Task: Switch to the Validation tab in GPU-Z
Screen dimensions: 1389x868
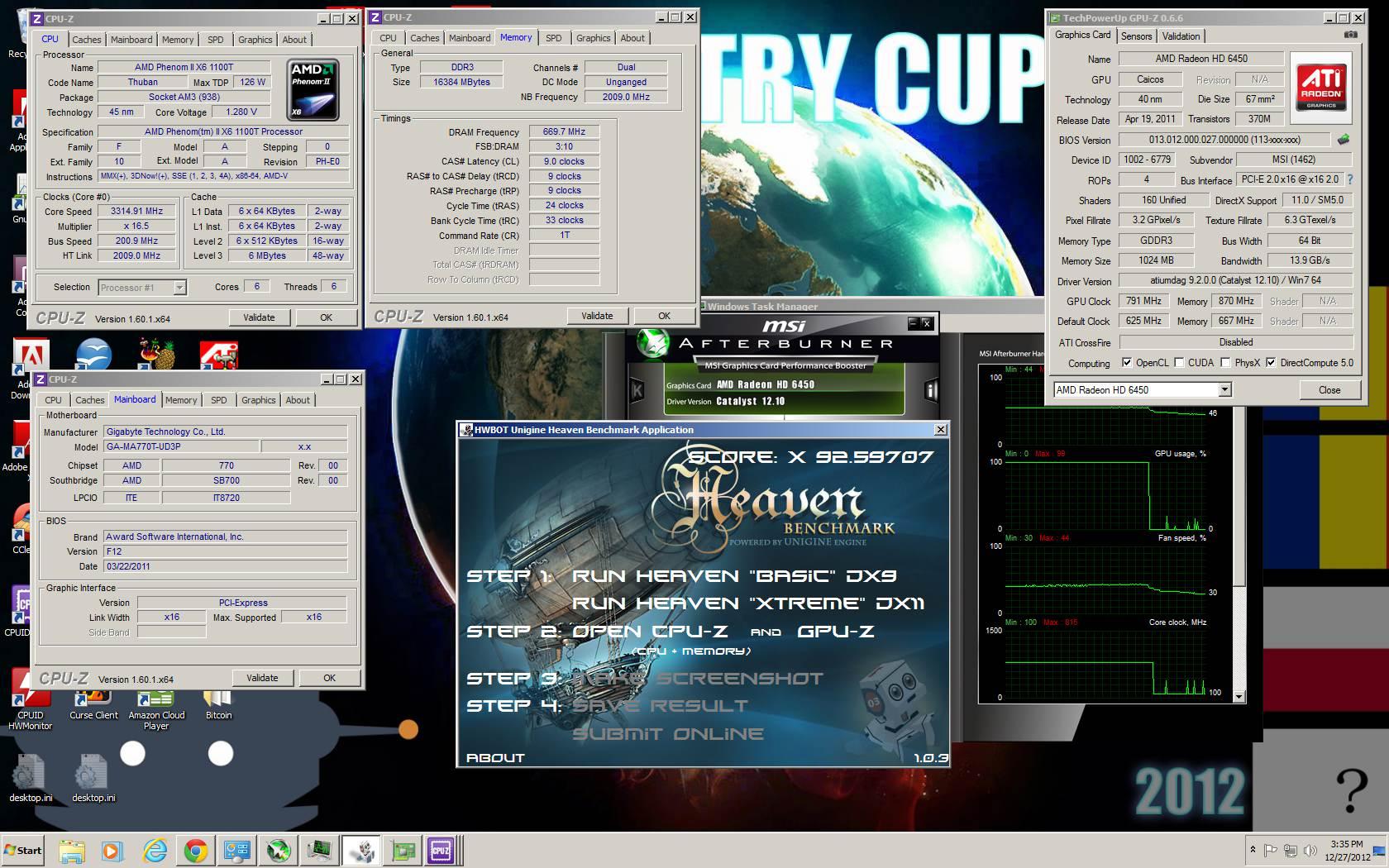Action: point(1181,36)
